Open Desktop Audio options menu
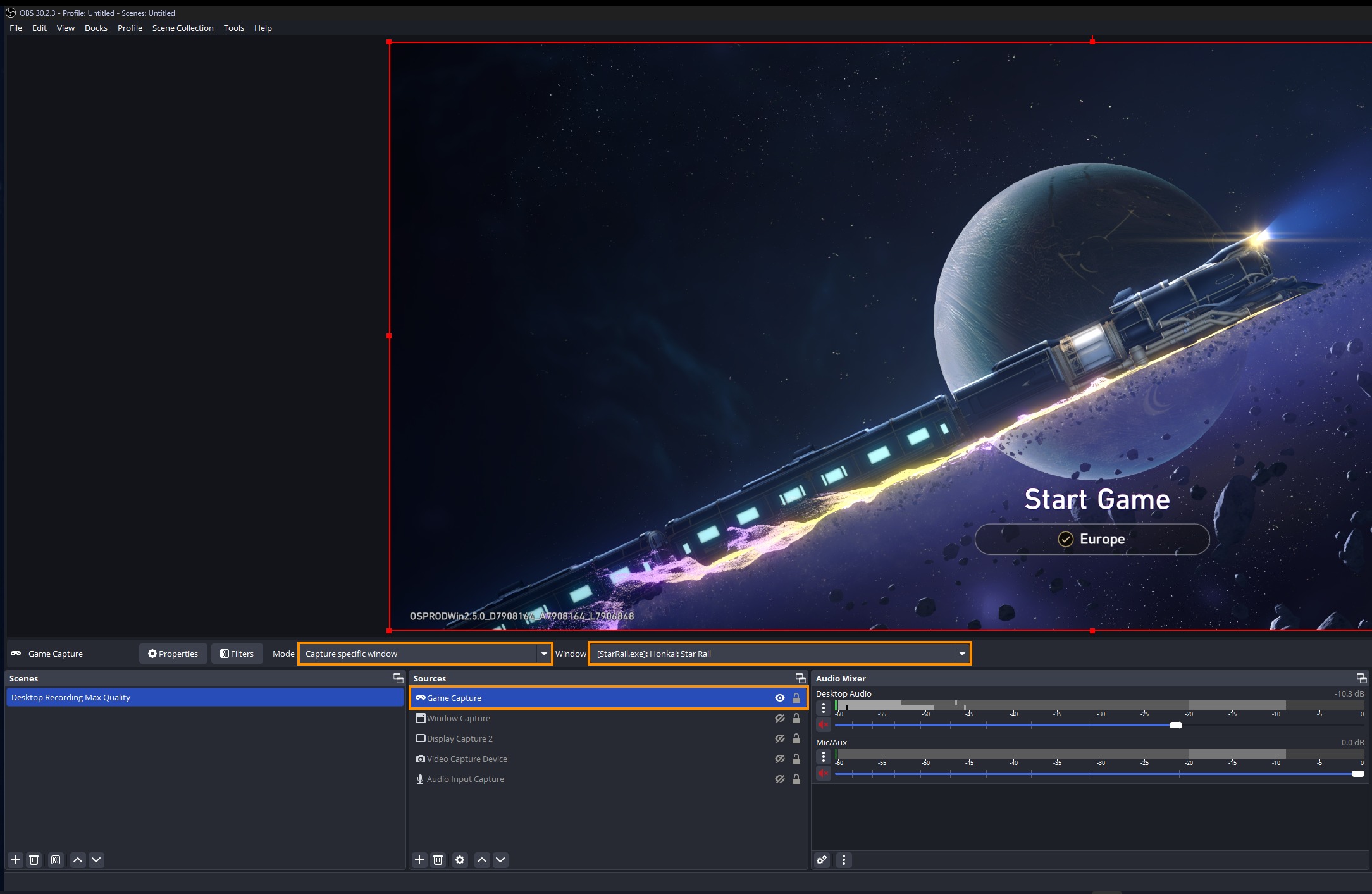Screen dimensions: 1372x894 pyautogui.click(x=824, y=708)
